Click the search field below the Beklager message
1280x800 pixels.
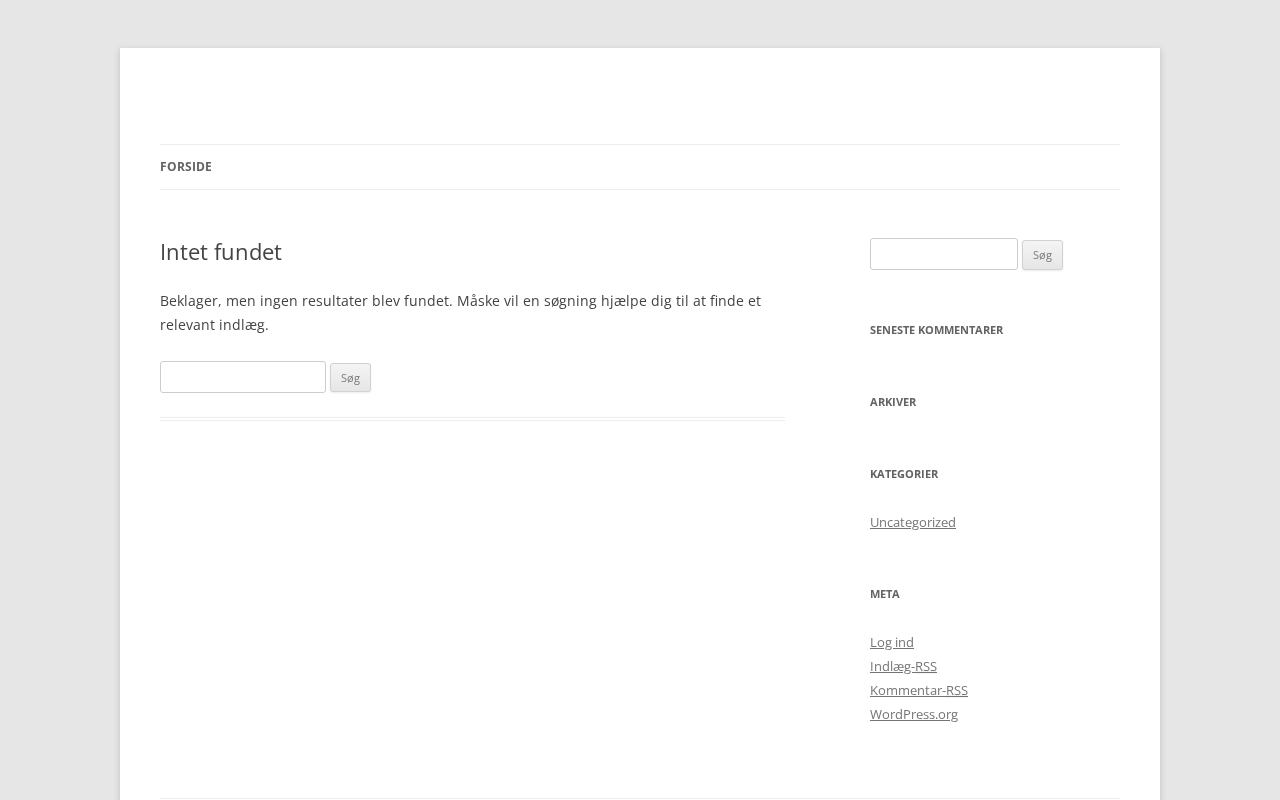[242, 377]
